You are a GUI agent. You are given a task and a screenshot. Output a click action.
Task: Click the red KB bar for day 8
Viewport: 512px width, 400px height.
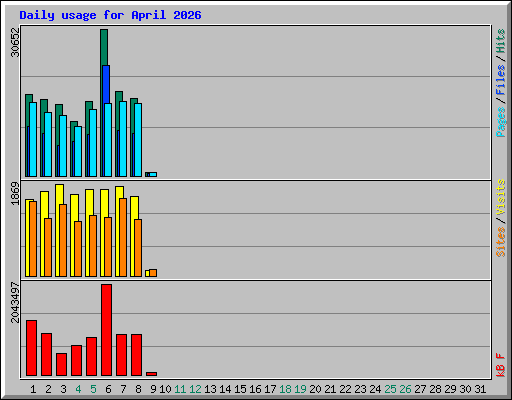137,355
